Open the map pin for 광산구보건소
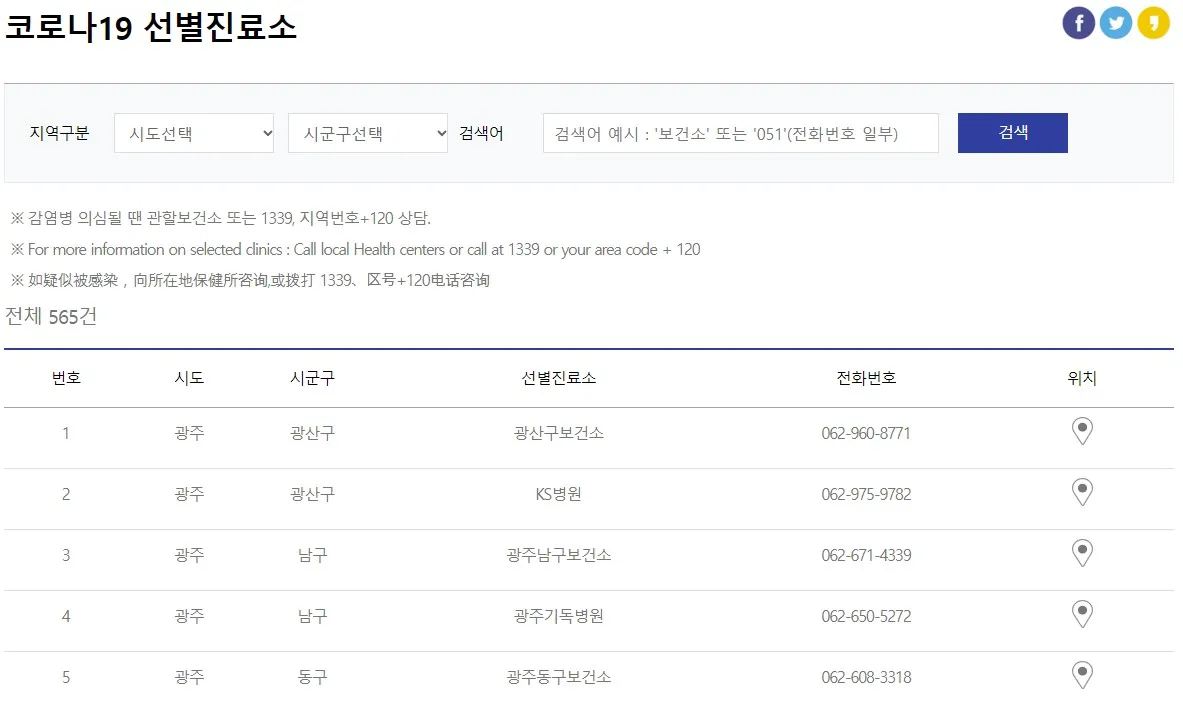This screenshot has height=710, width=1183. [1082, 430]
